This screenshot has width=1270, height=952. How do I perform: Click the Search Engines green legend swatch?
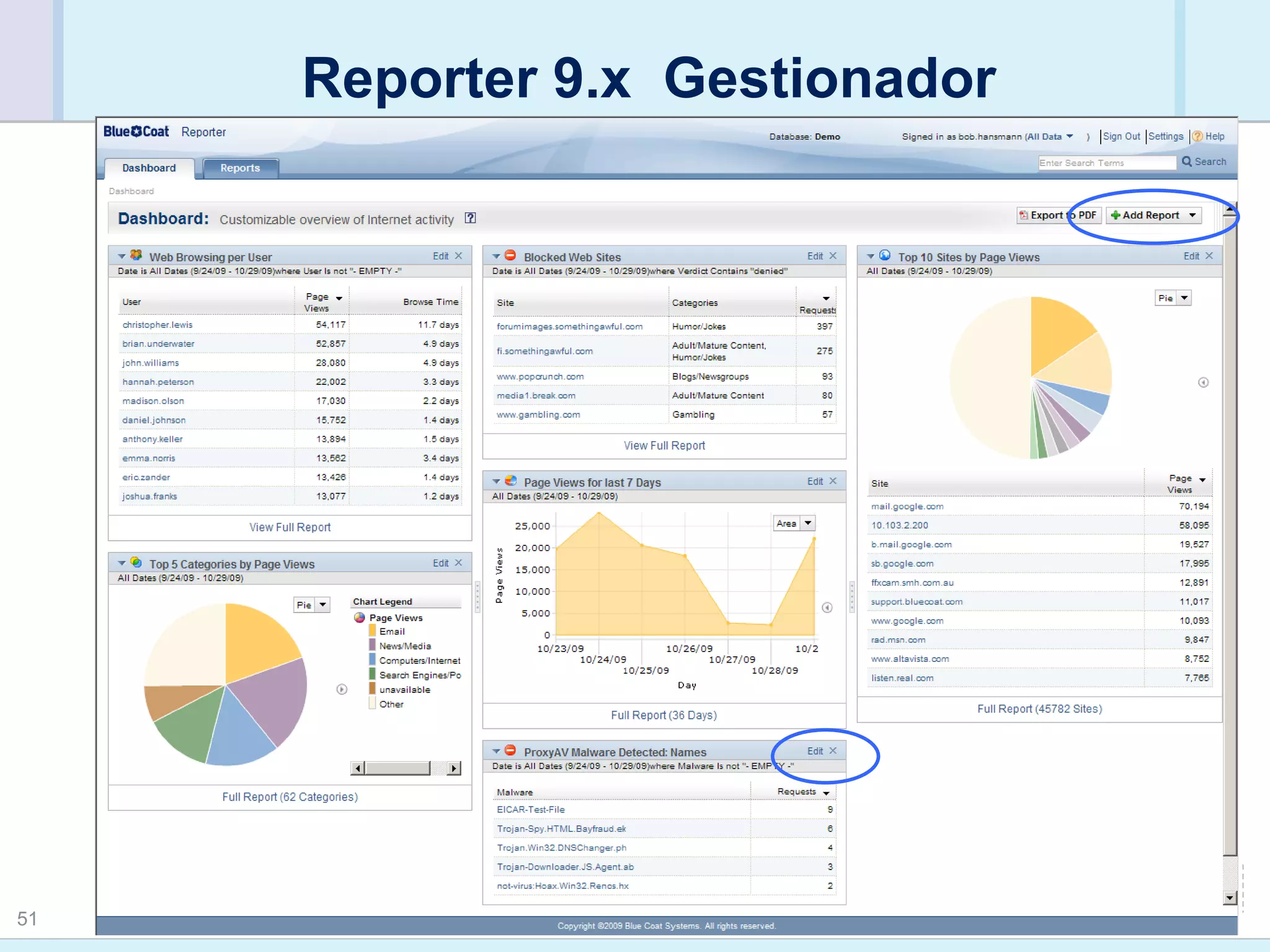click(372, 674)
